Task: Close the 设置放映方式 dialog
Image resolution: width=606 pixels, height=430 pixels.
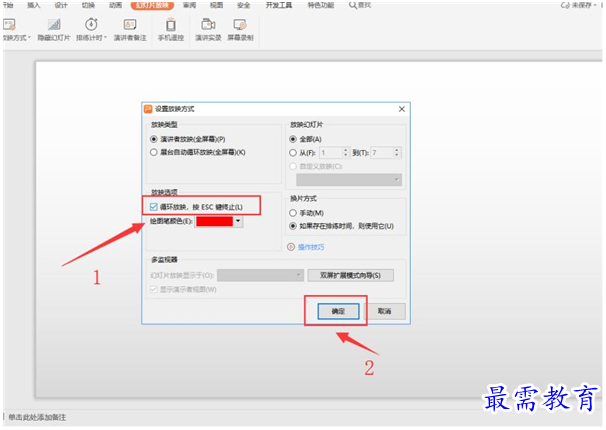Action: point(402,109)
